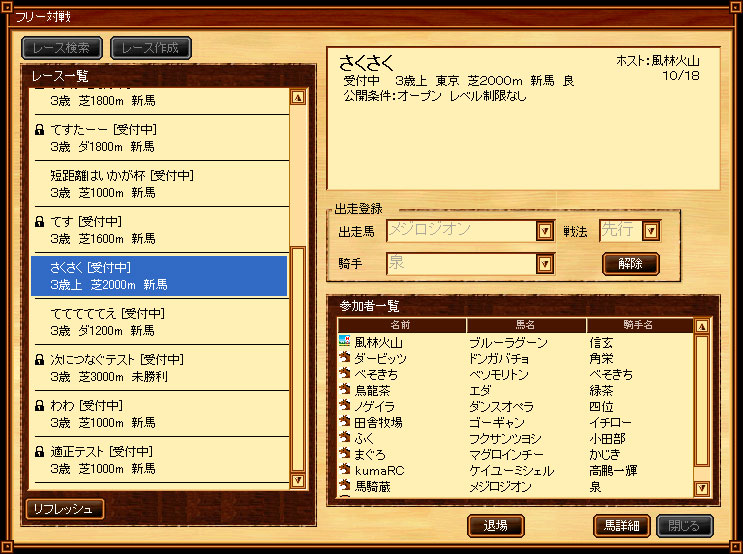
Task: Click the lock icon beside てすたーー race
Action: (40, 129)
